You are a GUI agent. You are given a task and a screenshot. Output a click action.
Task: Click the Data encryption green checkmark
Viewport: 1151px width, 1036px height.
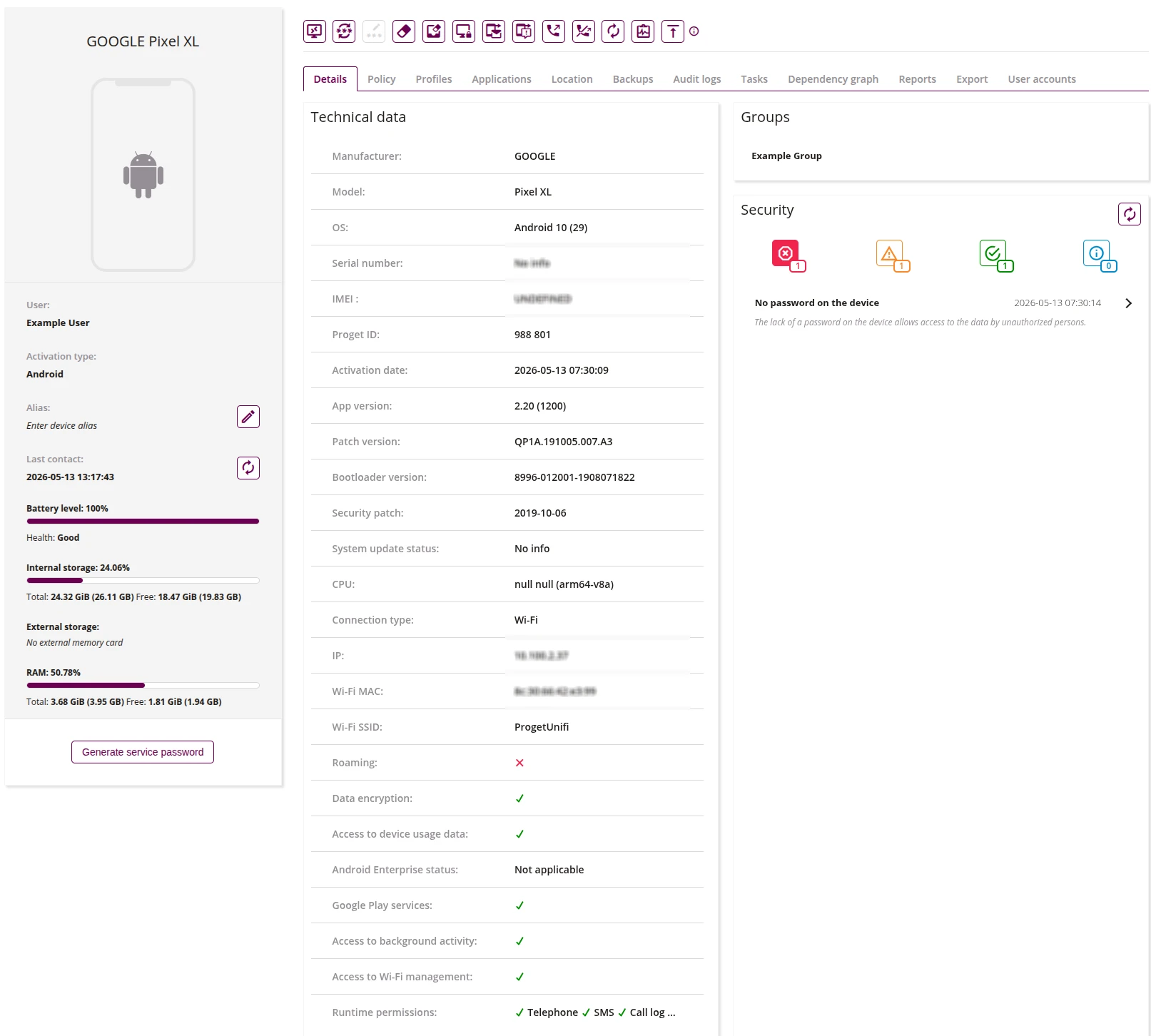(x=519, y=798)
